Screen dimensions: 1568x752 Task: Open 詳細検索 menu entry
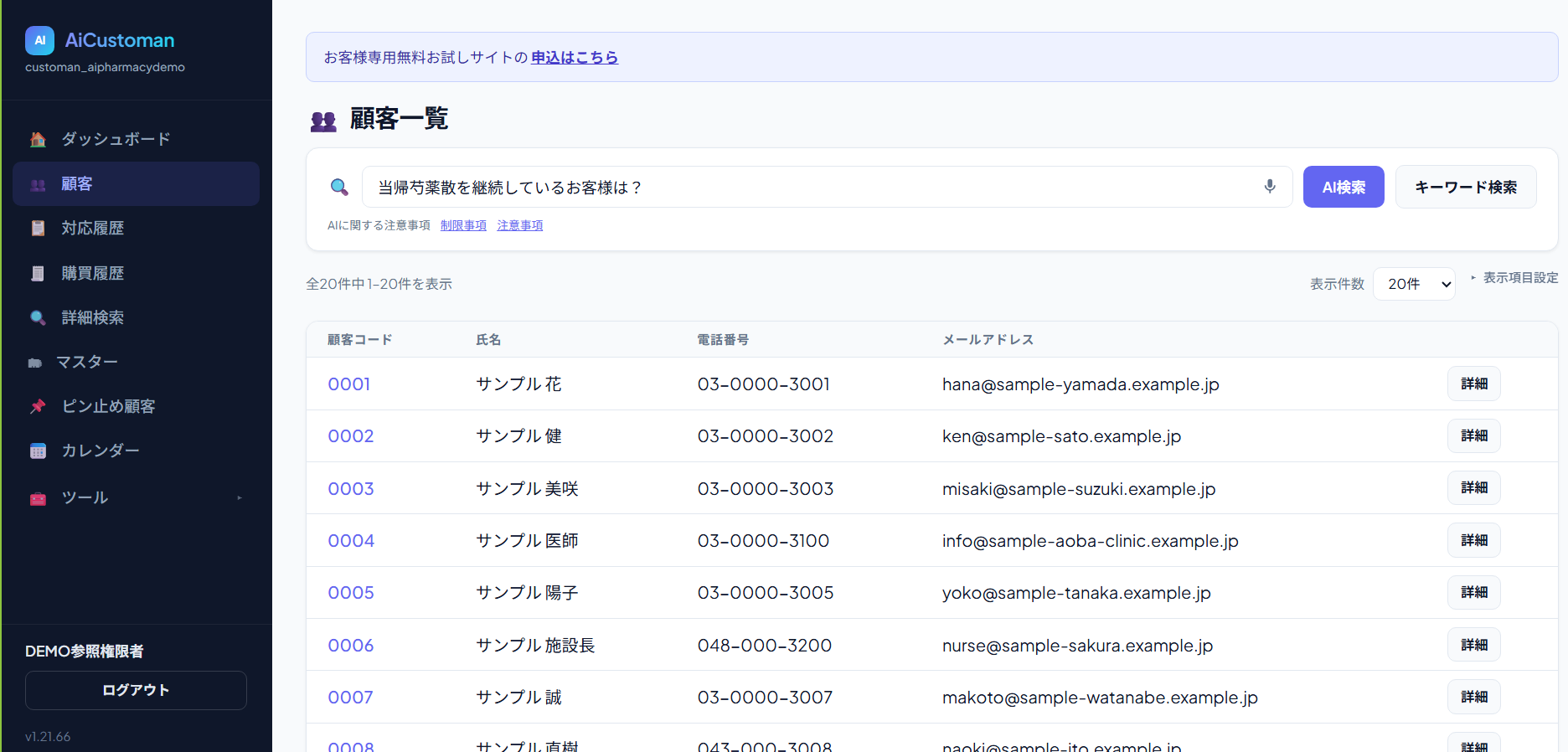coord(136,317)
